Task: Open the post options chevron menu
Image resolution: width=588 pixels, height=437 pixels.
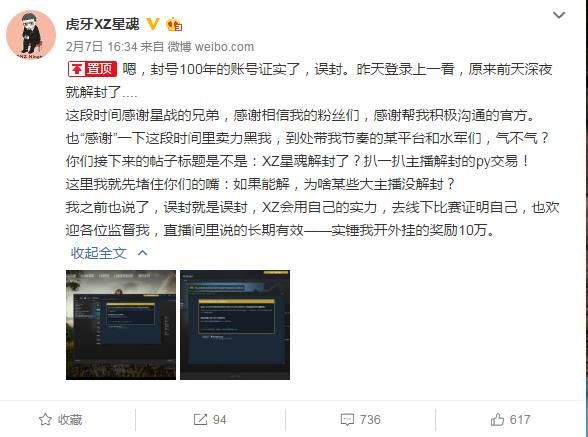Action: click(x=559, y=15)
